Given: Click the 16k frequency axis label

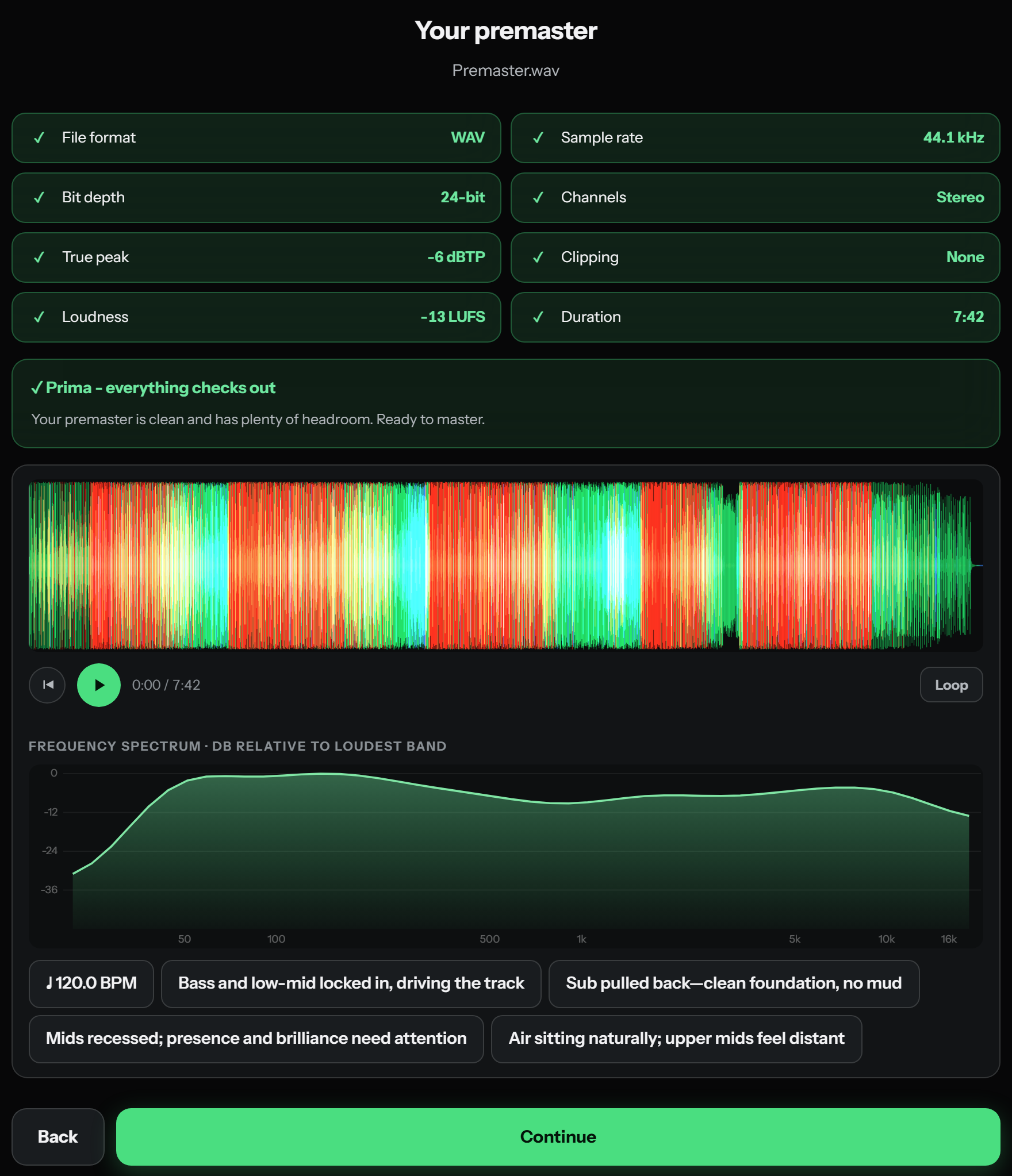Looking at the screenshot, I should pos(949,939).
